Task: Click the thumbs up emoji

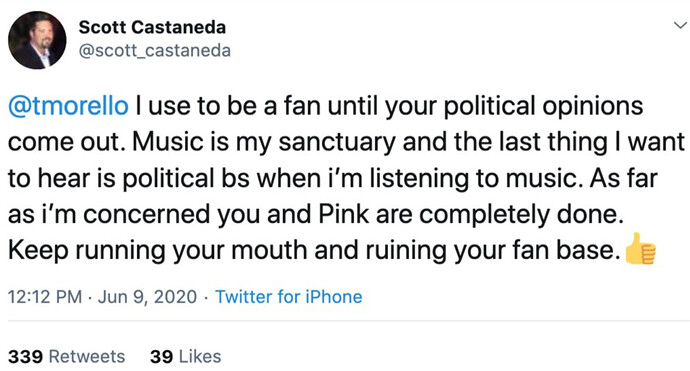Action: tap(641, 249)
